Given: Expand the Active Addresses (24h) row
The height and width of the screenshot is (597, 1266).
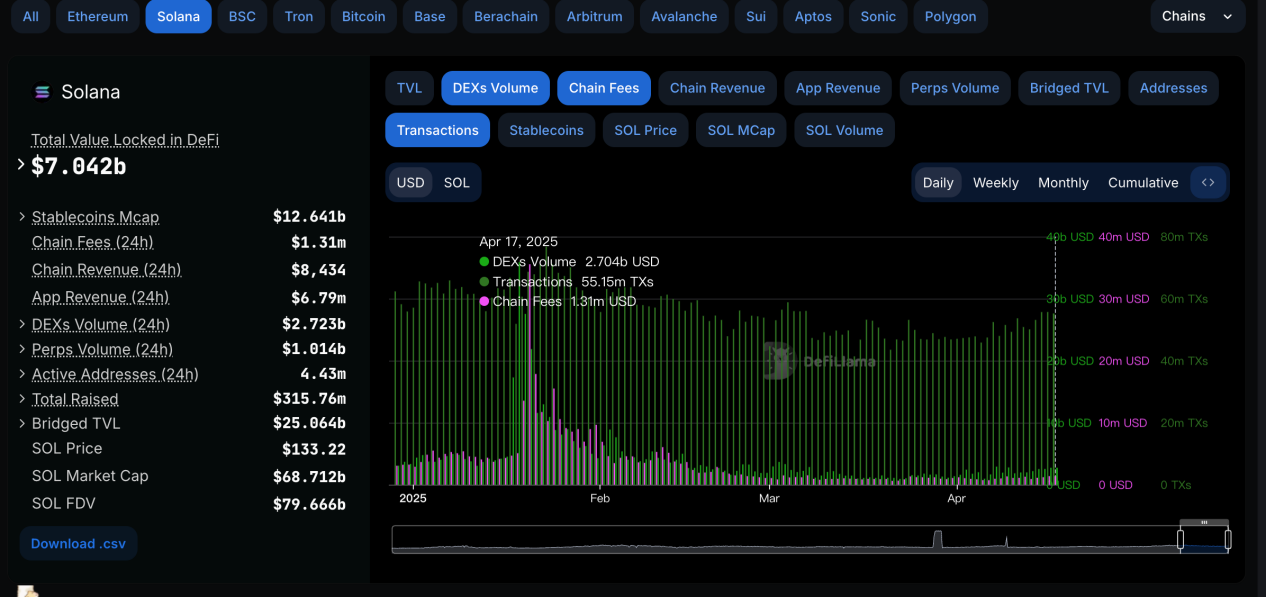Looking at the screenshot, I should (x=22, y=374).
